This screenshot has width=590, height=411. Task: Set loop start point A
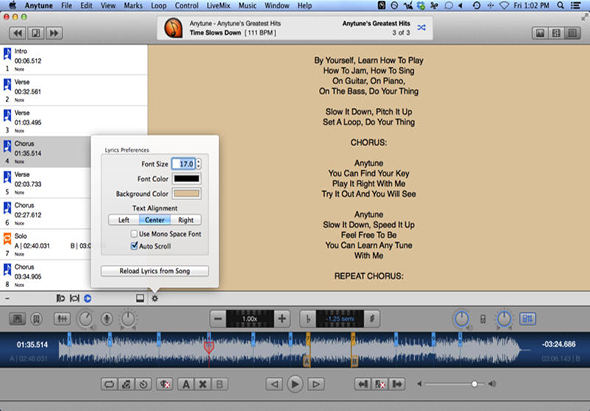(186, 384)
